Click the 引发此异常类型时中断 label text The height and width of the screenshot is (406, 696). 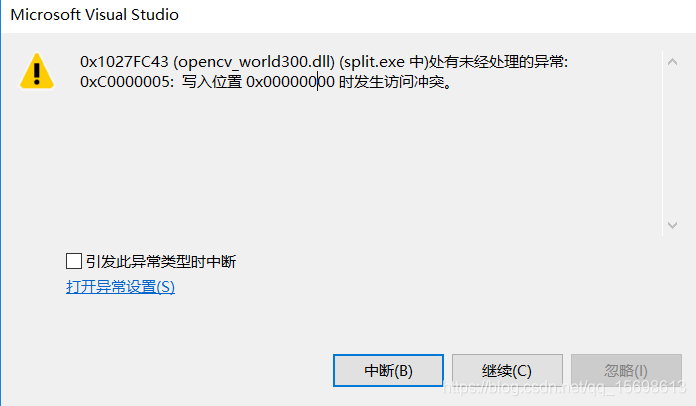click(161, 261)
